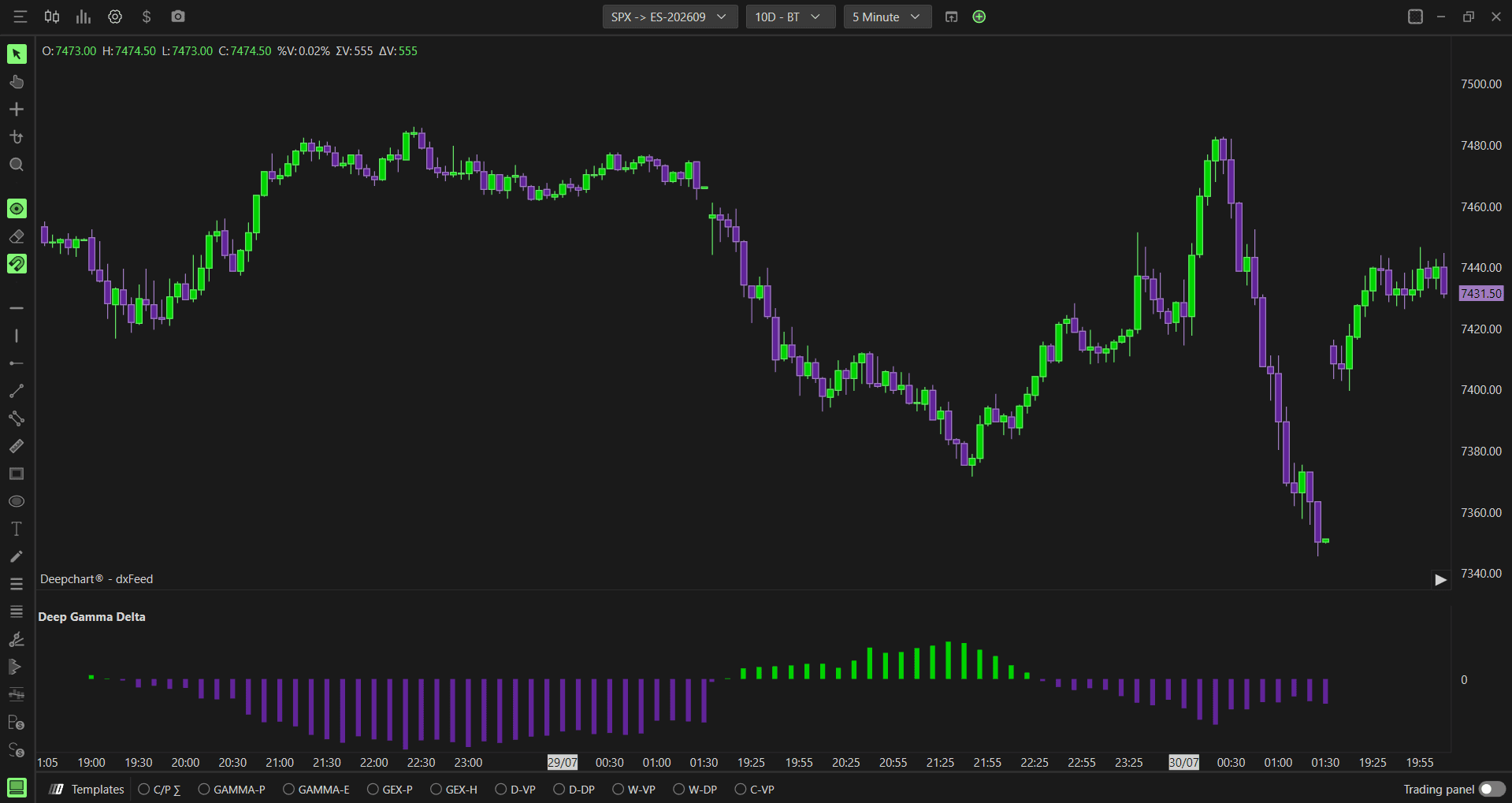Select the text annotation tool
This screenshot has height=803, width=1512.
(x=17, y=529)
